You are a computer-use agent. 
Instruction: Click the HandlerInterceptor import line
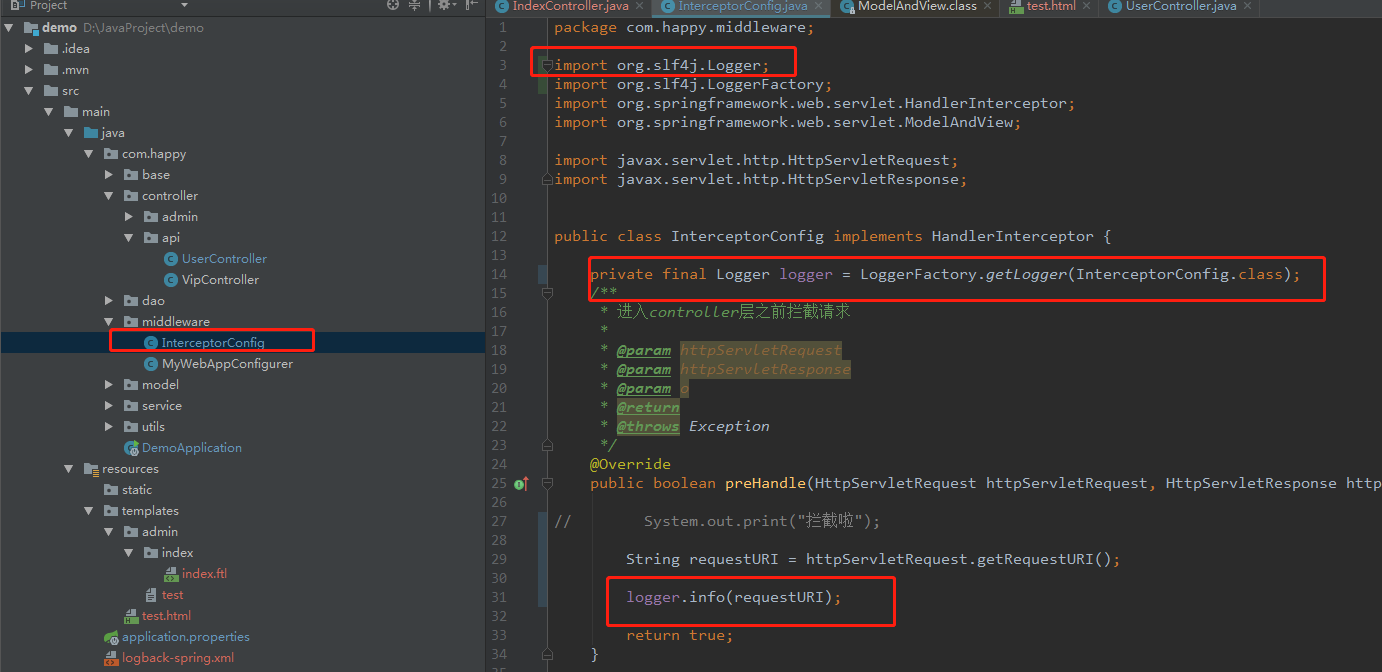(815, 103)
